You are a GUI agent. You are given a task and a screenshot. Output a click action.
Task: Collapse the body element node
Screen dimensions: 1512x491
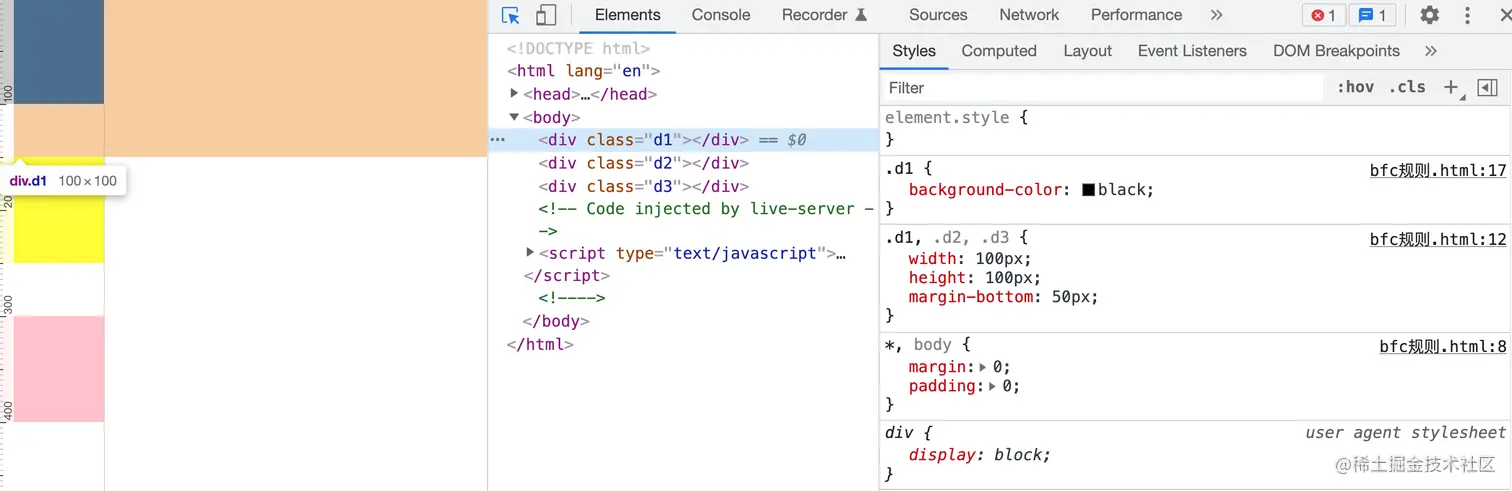[514, 117]
